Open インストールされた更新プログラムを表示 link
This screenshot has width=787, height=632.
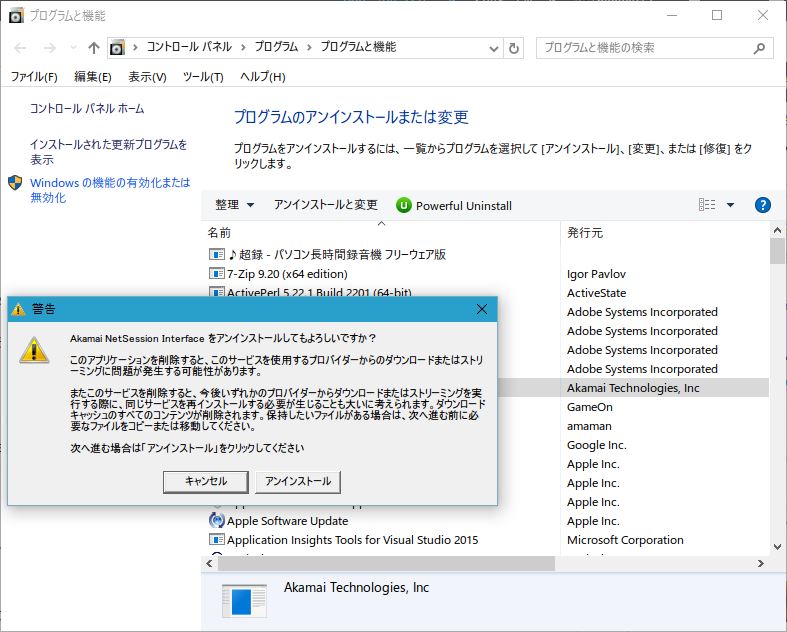[108, 152]
